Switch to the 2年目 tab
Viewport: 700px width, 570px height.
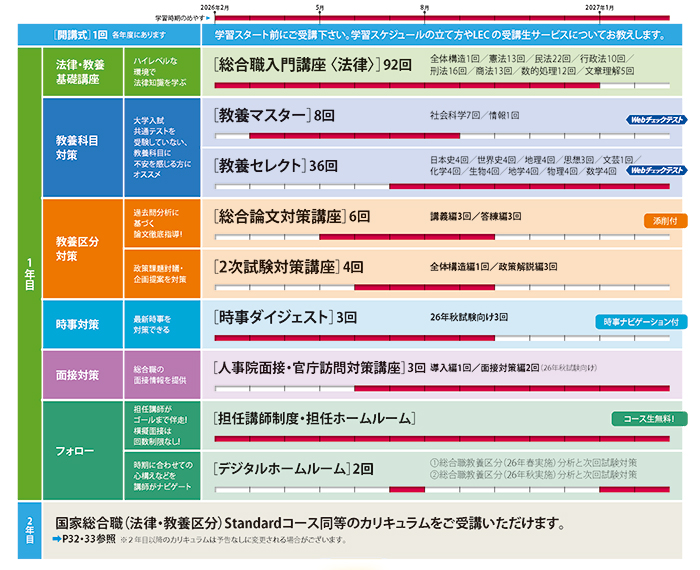tap(29, 530)
